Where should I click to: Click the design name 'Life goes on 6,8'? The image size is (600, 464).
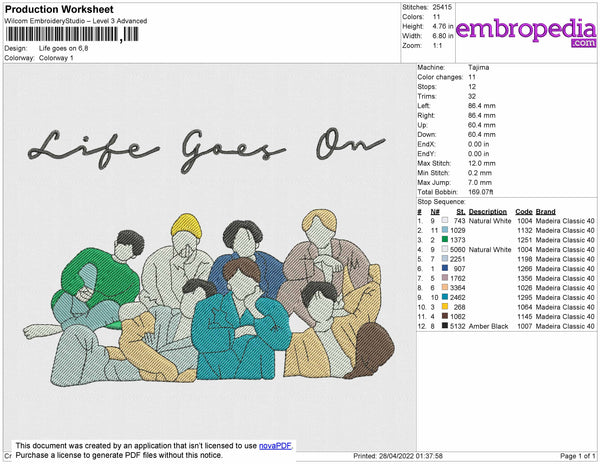(x=64, y=49)
